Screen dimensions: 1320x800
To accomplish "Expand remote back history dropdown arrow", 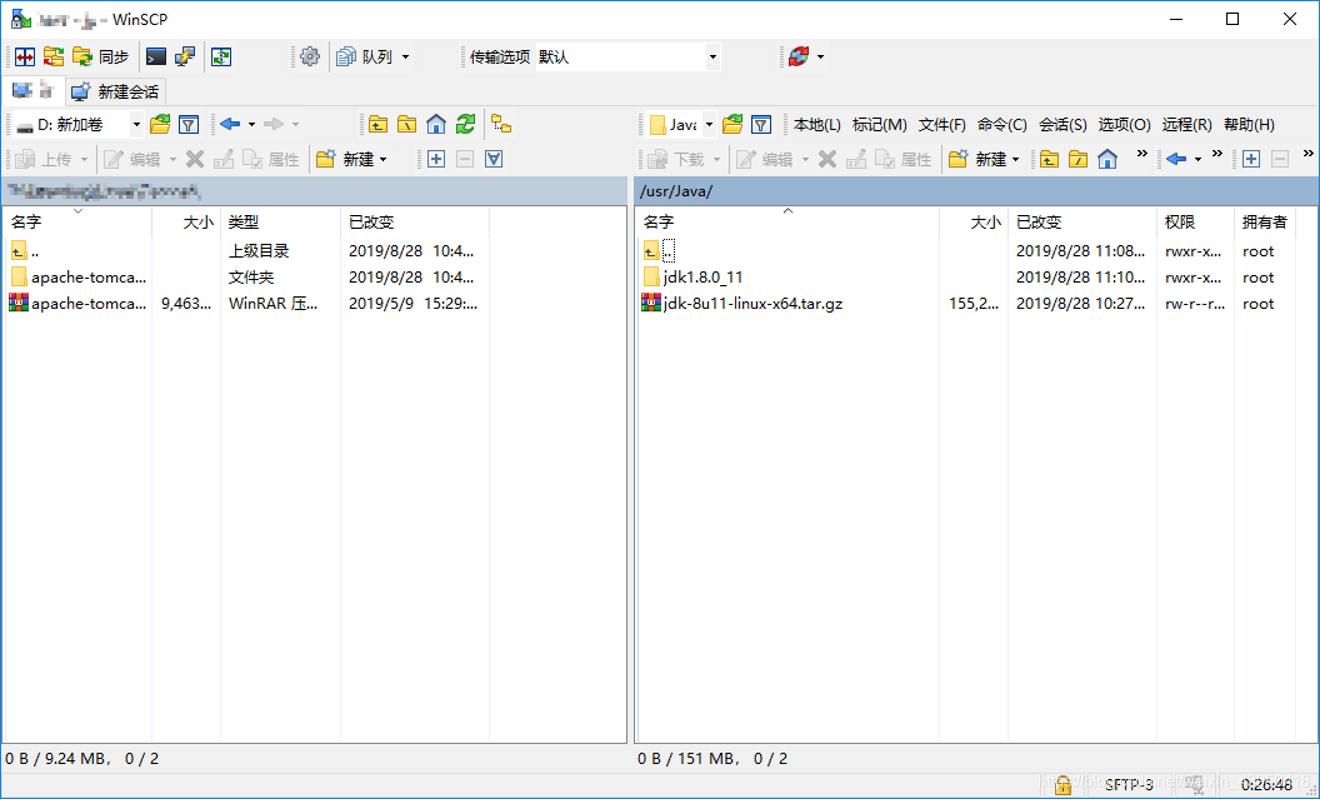I will point(1198,159).
